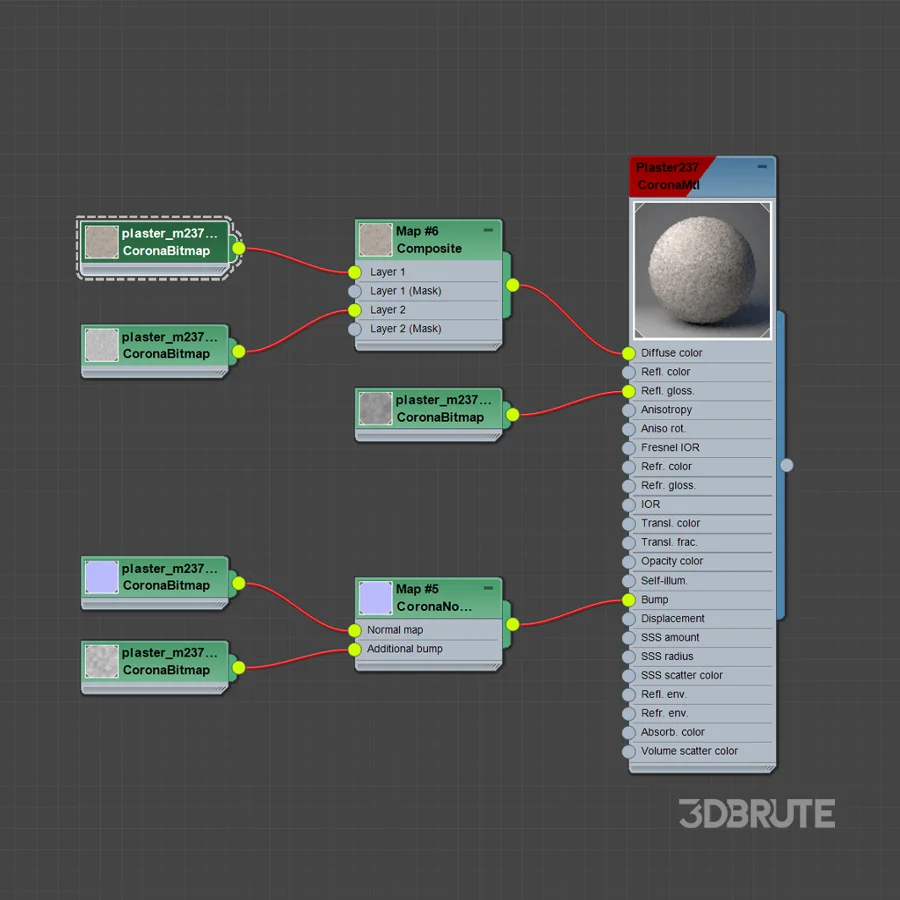Collapse the Map #5 CoronaNormal node
Screen dimensions: 900x900
(x=488, y=588)
